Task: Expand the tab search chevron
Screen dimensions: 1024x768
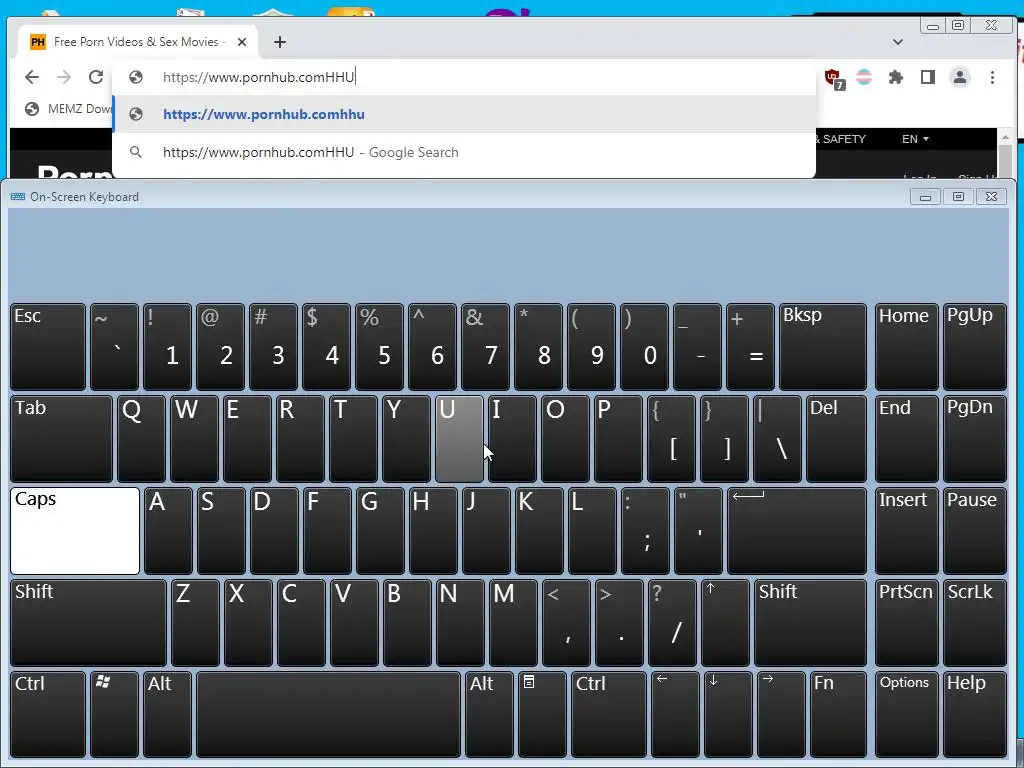Action: tap(898, 42)
